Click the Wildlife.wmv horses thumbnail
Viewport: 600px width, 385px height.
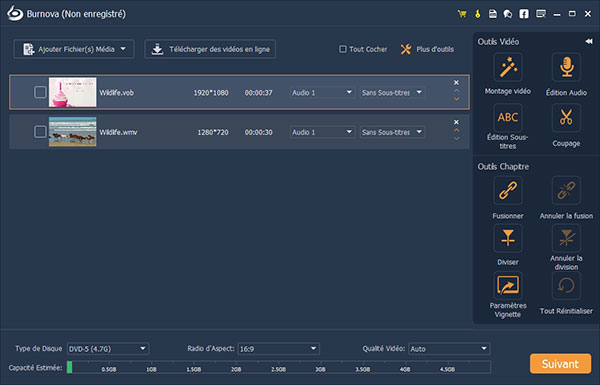[x=73, y=132]
